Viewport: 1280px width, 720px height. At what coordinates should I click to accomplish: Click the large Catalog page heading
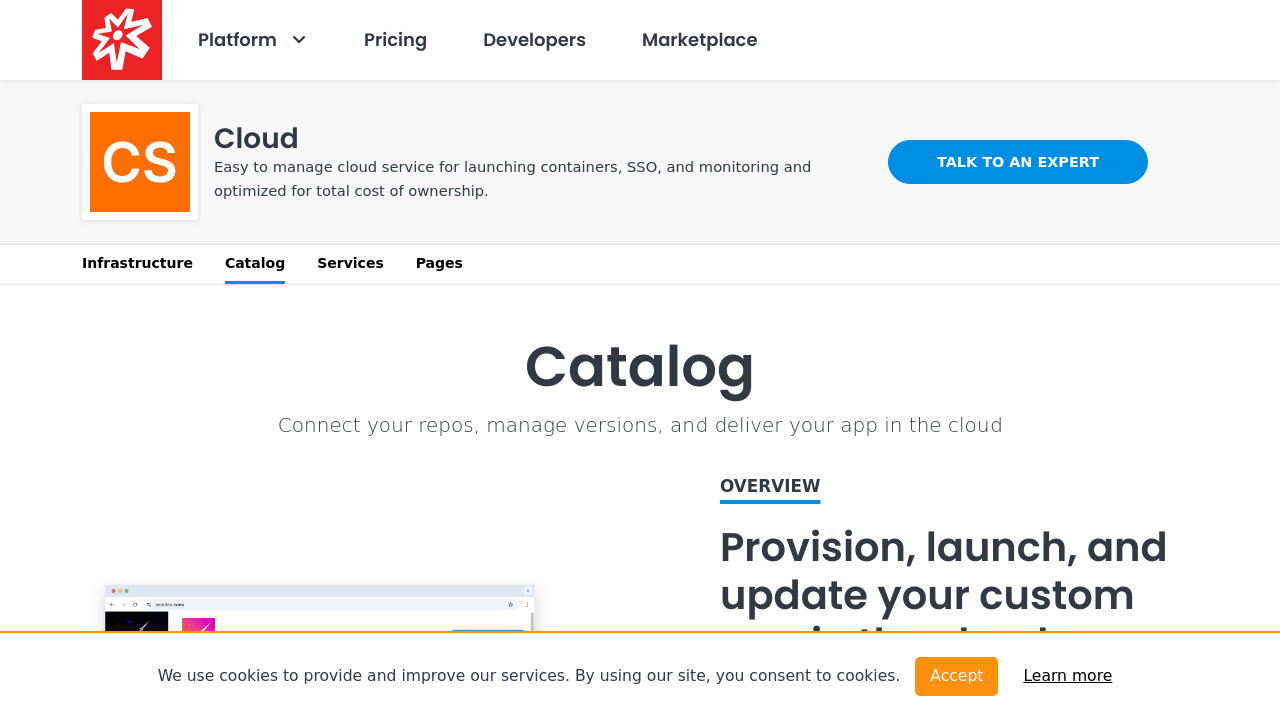point(640,366)
